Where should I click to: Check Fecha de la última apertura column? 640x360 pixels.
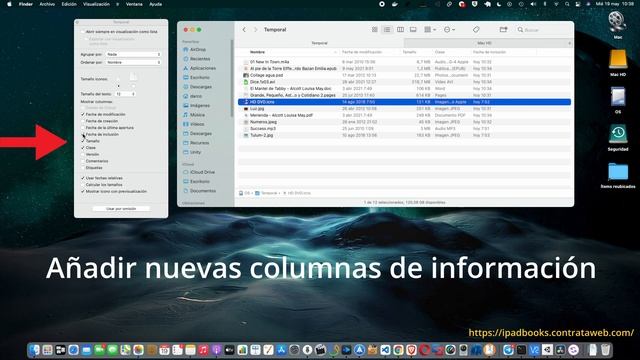point(83,128)
